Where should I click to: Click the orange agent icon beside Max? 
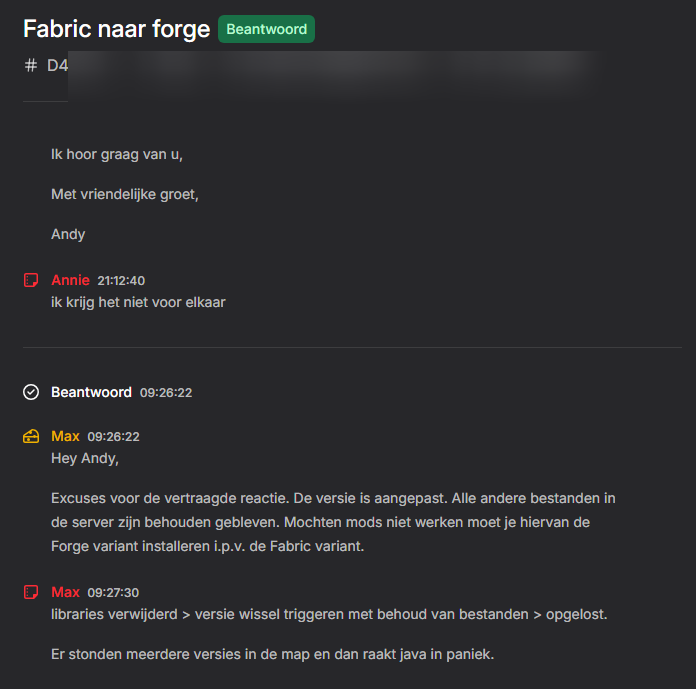pyautogui.click(x=31, y=436)
